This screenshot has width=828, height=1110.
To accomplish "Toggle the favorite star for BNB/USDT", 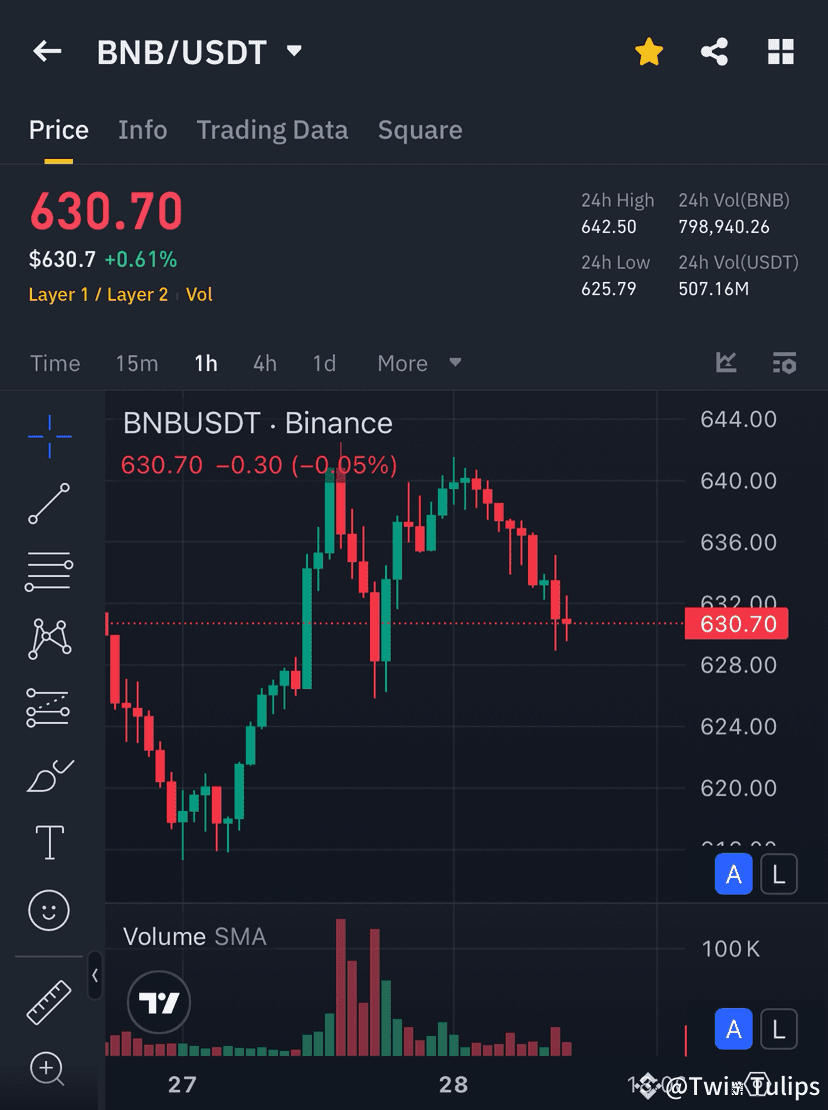I will [649, 51].
